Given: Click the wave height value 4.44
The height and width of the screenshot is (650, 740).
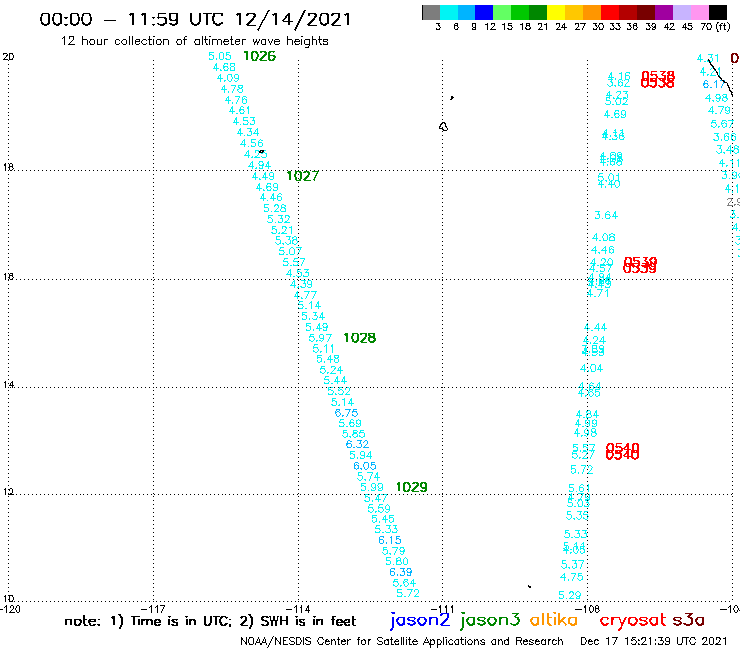Looking at the screenshot, I should pos(595,327).
